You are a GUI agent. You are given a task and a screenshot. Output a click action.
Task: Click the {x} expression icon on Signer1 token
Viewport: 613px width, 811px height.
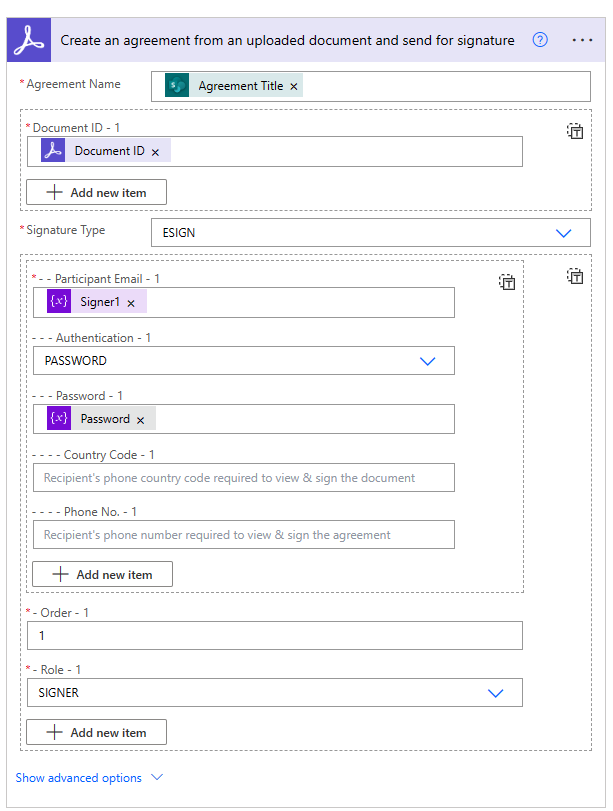tap(57, 300)
